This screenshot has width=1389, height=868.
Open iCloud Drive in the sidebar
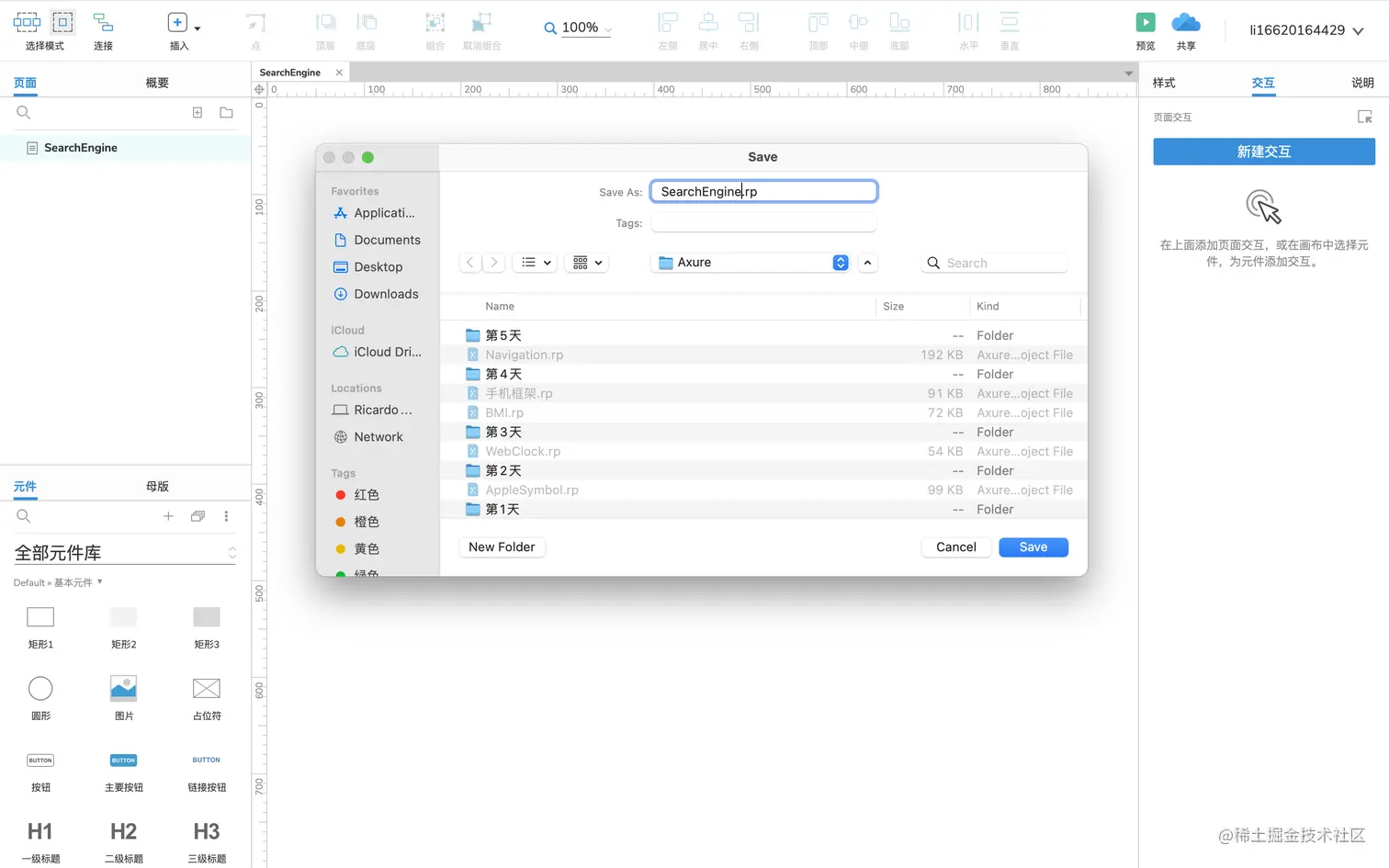(377, 352)
